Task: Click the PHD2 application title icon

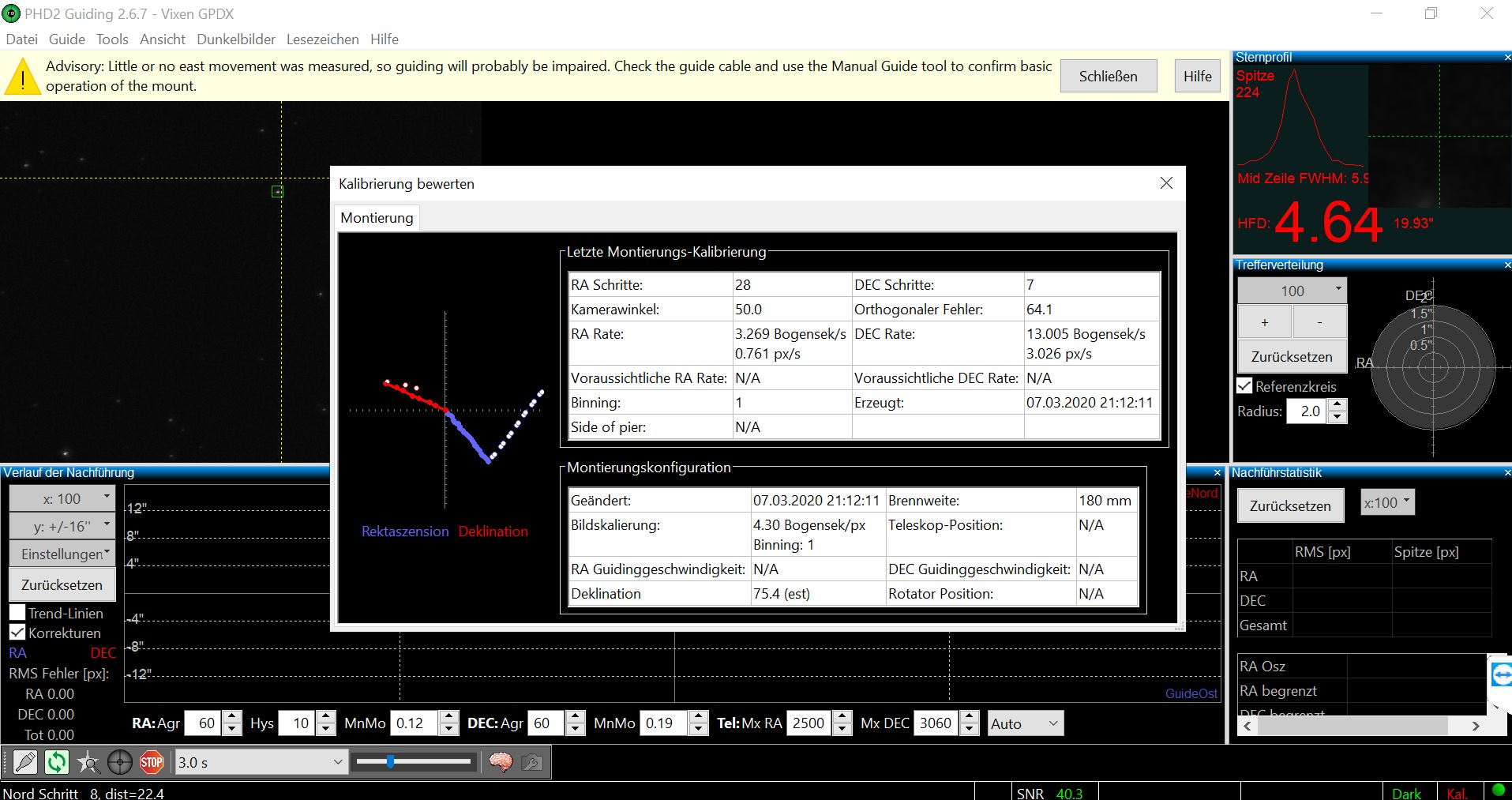Action: (x=11, y=13)
